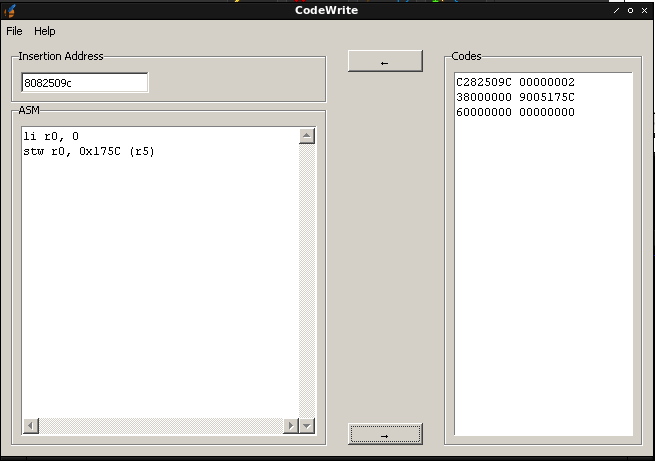Click the minimize window icon
The width and height of the screenshot is (655, 461).
point(617,10)
